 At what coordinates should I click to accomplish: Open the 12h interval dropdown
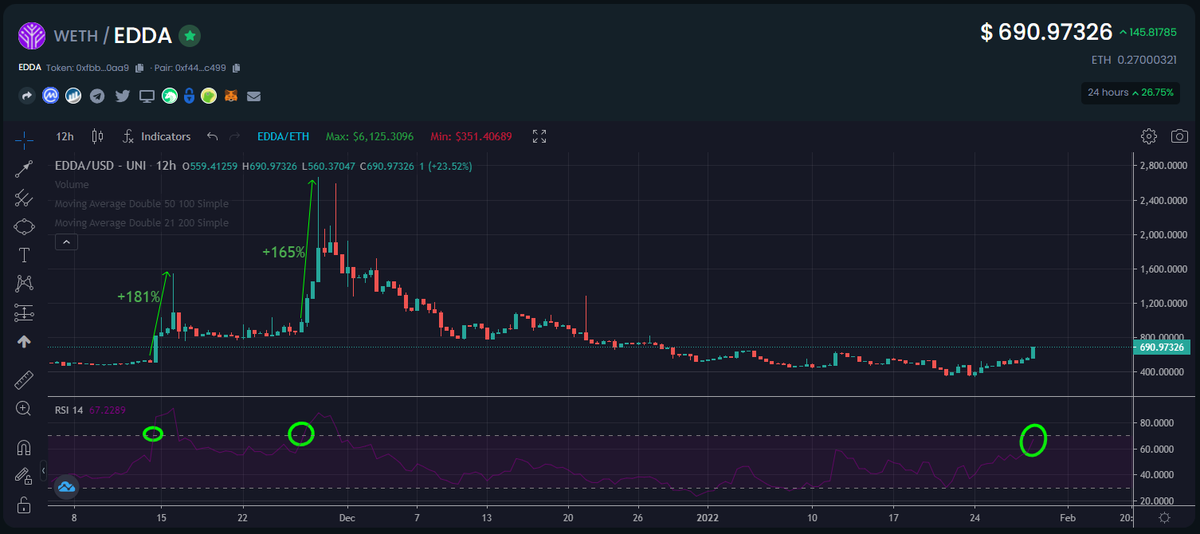click(x=65, y=136)
